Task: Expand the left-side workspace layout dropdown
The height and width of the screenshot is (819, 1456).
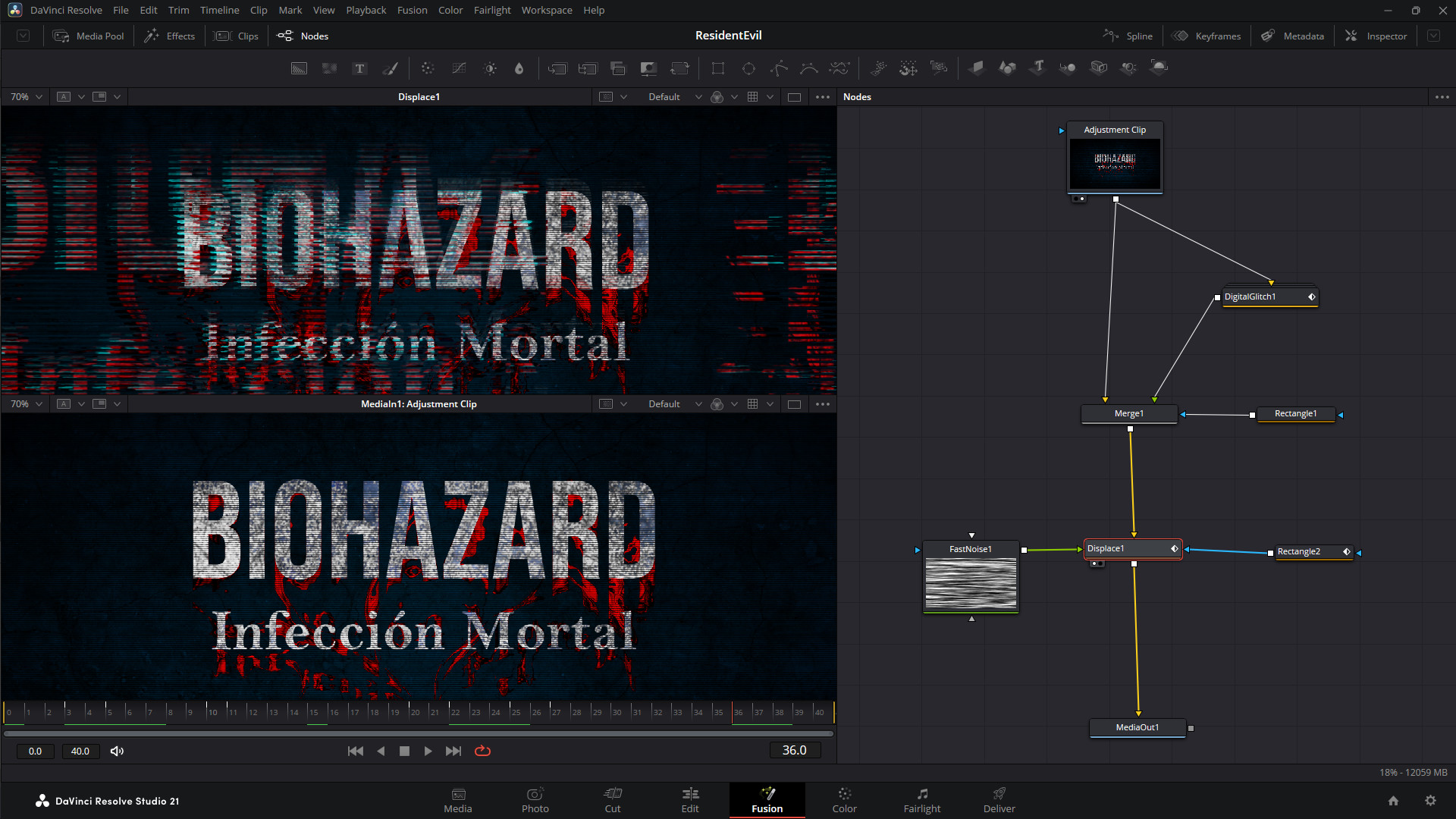Action: coord(24,36)
